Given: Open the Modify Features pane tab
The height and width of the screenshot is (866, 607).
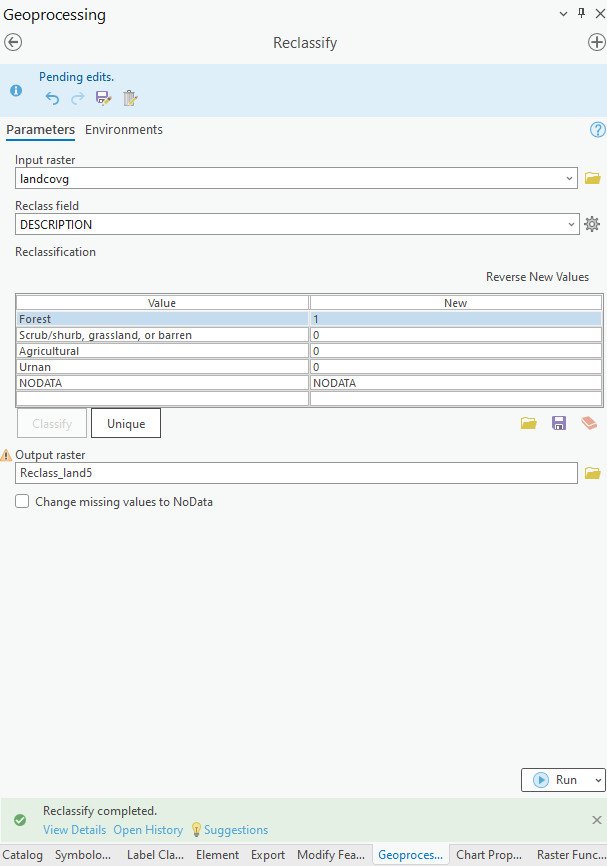Looking at the screenshot, I should point(331,855).
